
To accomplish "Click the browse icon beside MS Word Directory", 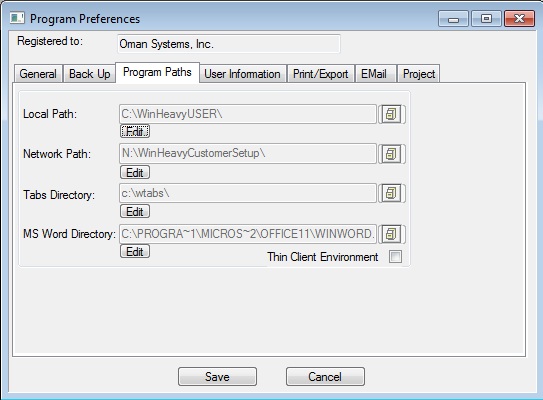I will (391, 234).
